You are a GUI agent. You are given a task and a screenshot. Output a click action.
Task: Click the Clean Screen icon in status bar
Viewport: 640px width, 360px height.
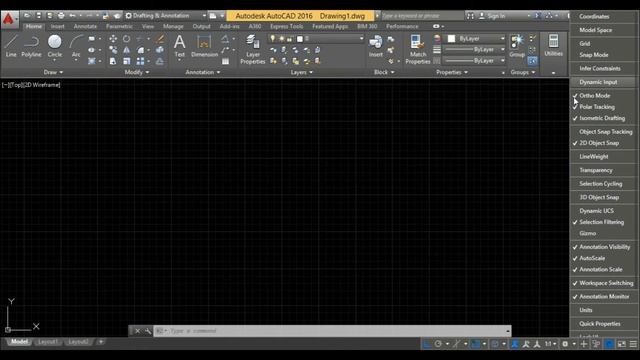click(x=622, y=344)
